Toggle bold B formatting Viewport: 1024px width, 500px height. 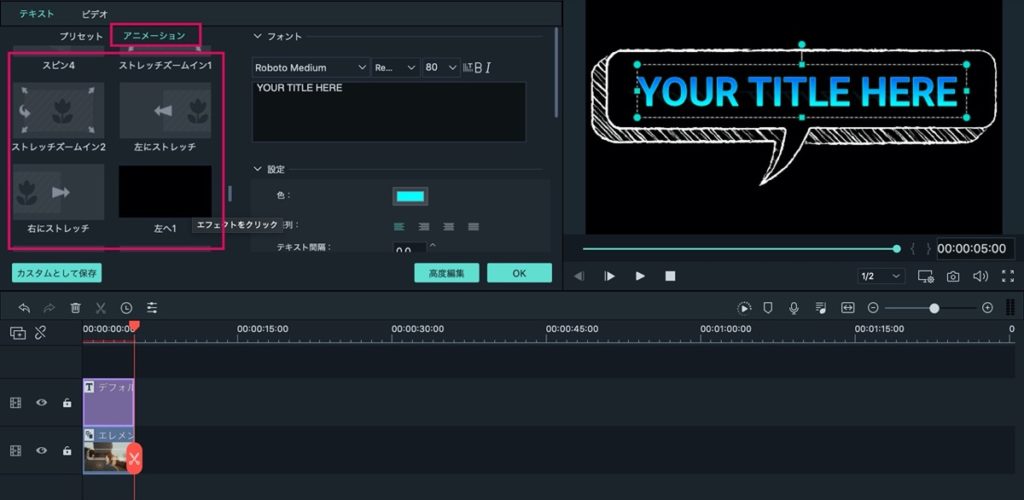[478, 67]
